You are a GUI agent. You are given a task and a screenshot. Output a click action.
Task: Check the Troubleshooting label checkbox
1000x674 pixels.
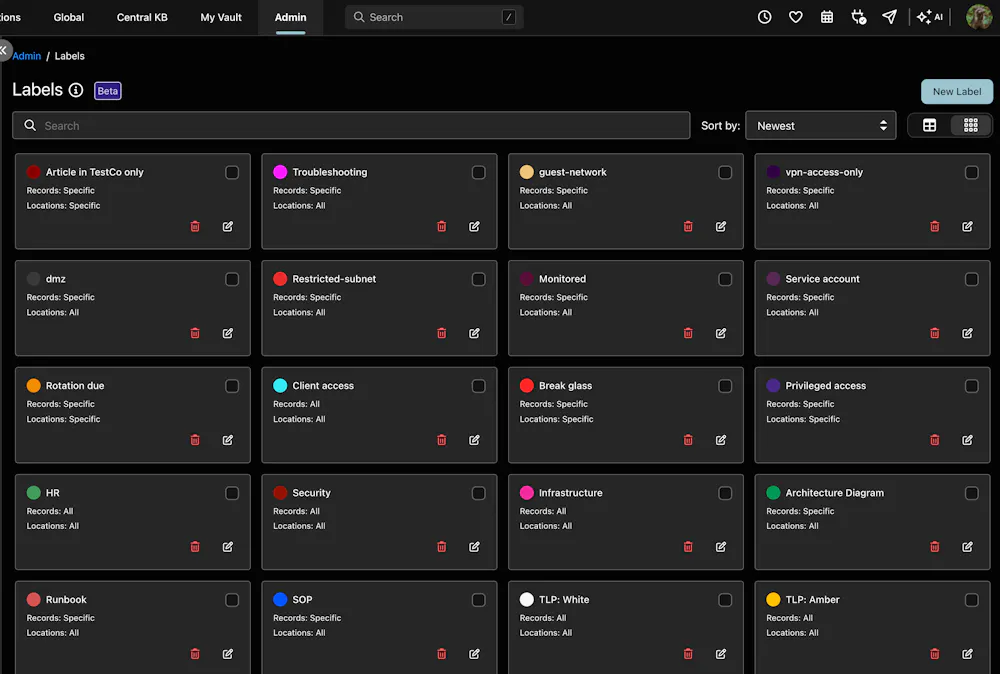(478, 172)
